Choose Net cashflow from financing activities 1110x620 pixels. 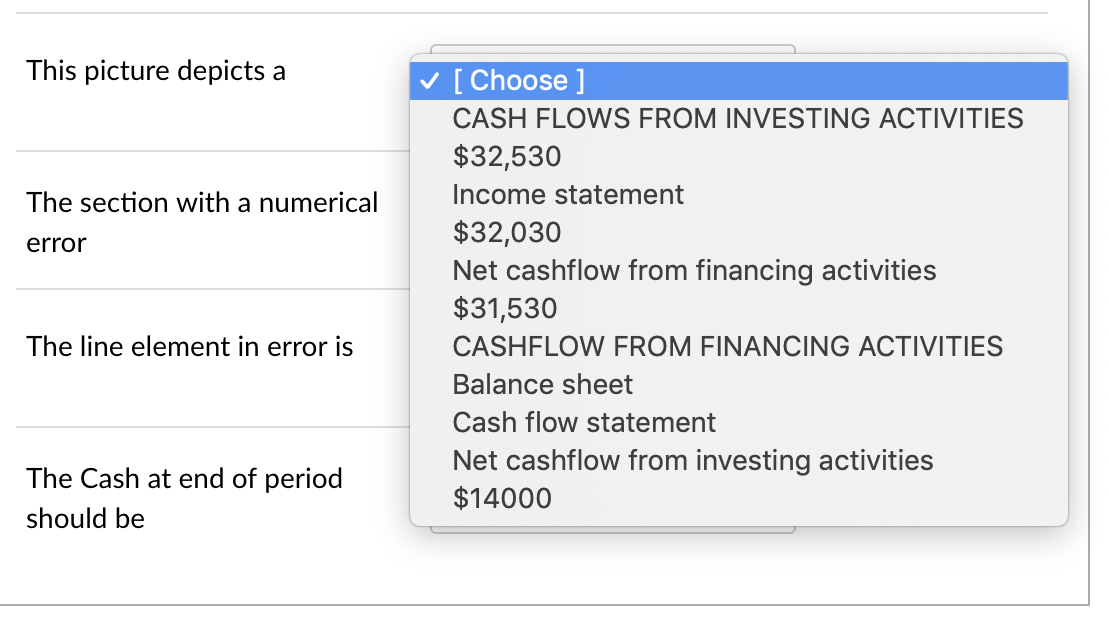[694, 270]
